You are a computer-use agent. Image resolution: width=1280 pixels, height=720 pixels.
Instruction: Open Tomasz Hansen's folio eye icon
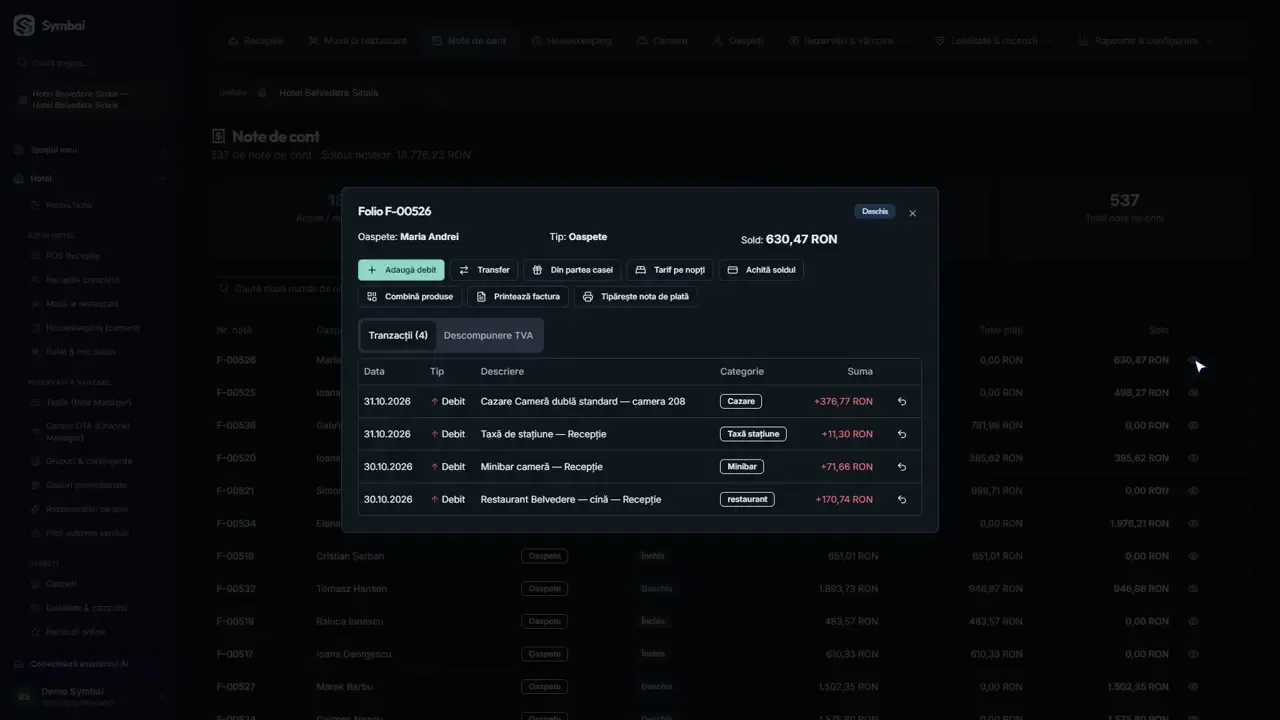pyautogui.click(x=1193, y=589)
